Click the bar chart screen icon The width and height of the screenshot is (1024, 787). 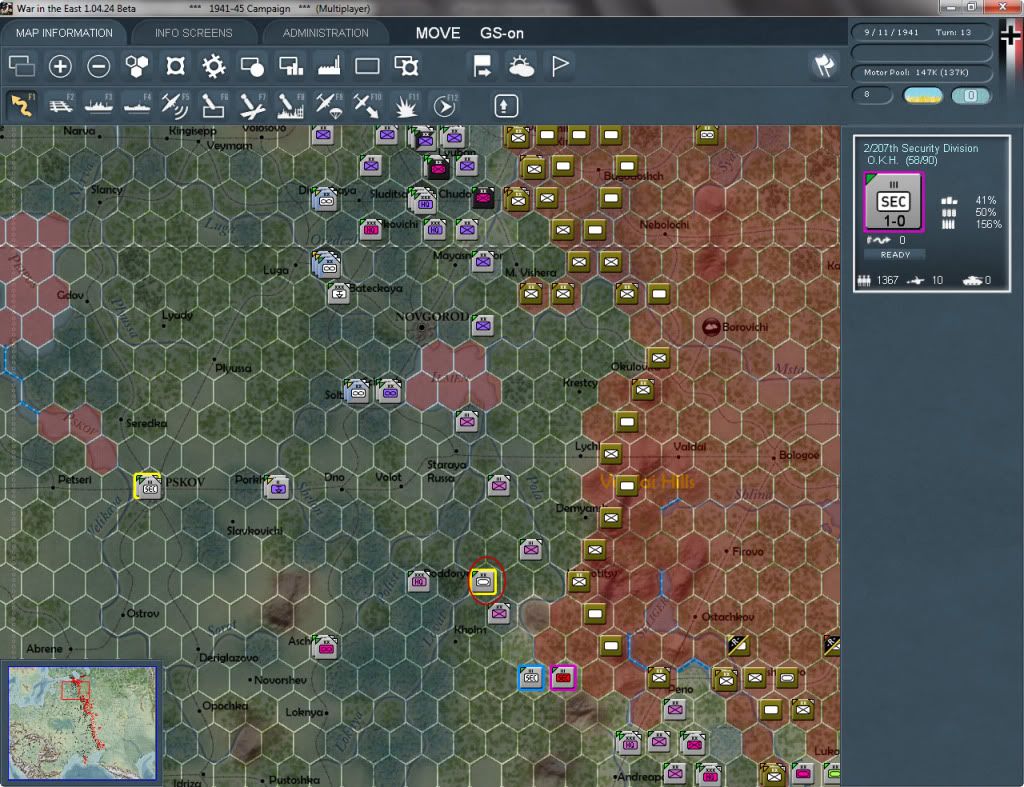pyautogui.click(x=291, y=66)
